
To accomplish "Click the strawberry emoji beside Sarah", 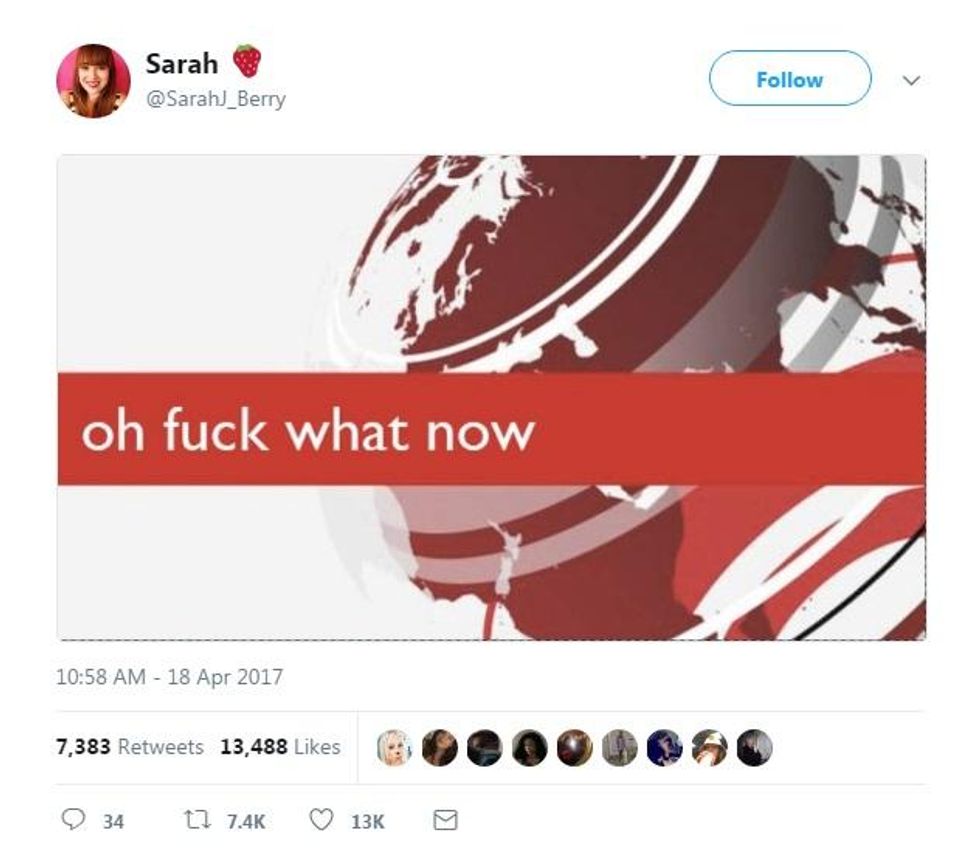I will [x=247, y=62].
